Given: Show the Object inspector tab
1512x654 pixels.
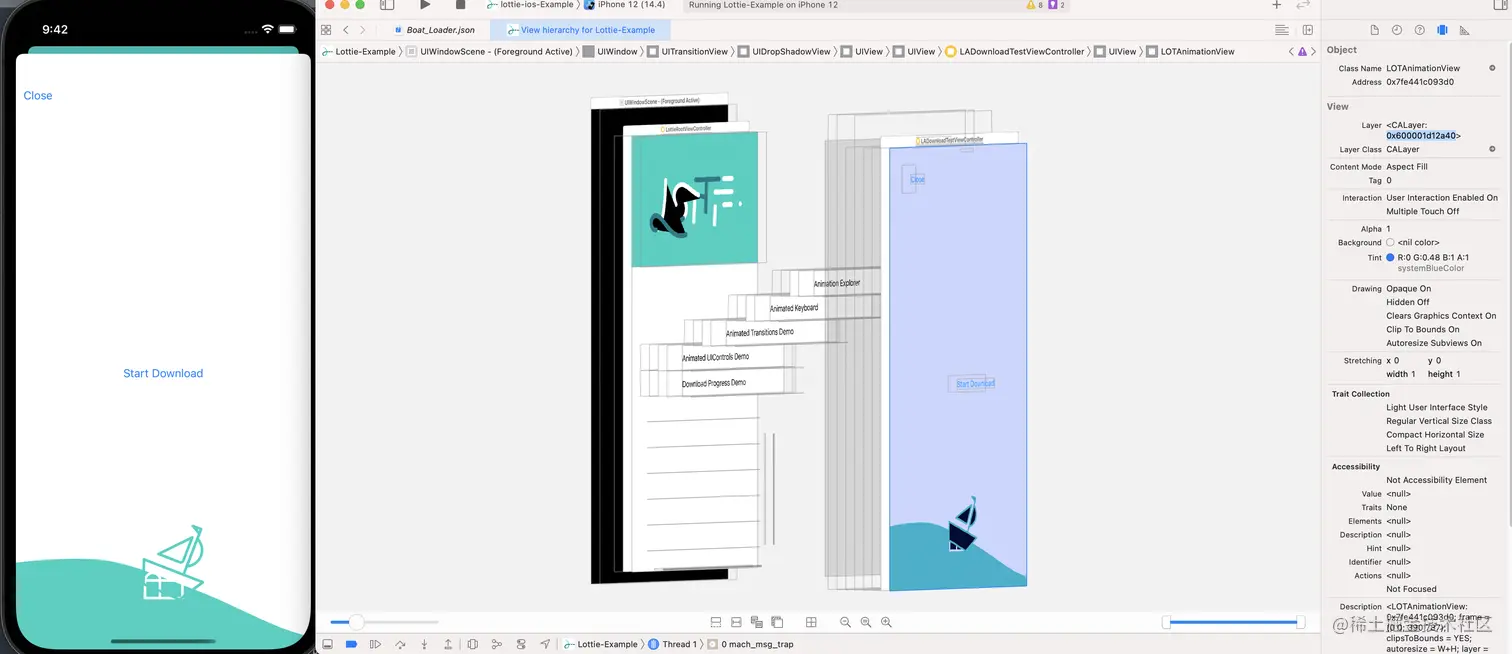Looking at the screenshot, I should pos(1442,30).
